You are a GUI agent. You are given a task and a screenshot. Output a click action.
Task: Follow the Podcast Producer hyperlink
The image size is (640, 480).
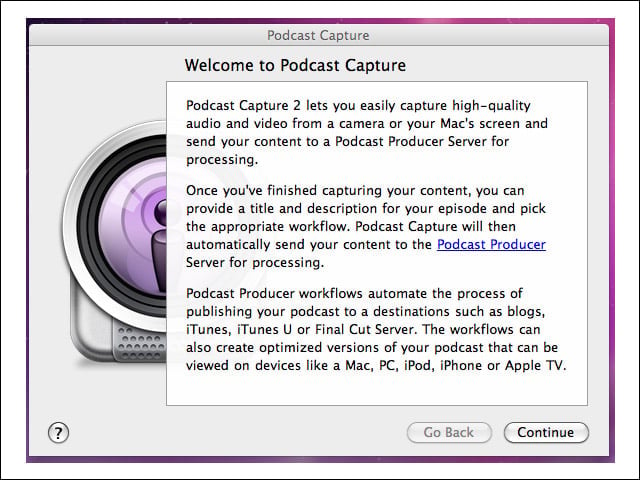(491, 244)
